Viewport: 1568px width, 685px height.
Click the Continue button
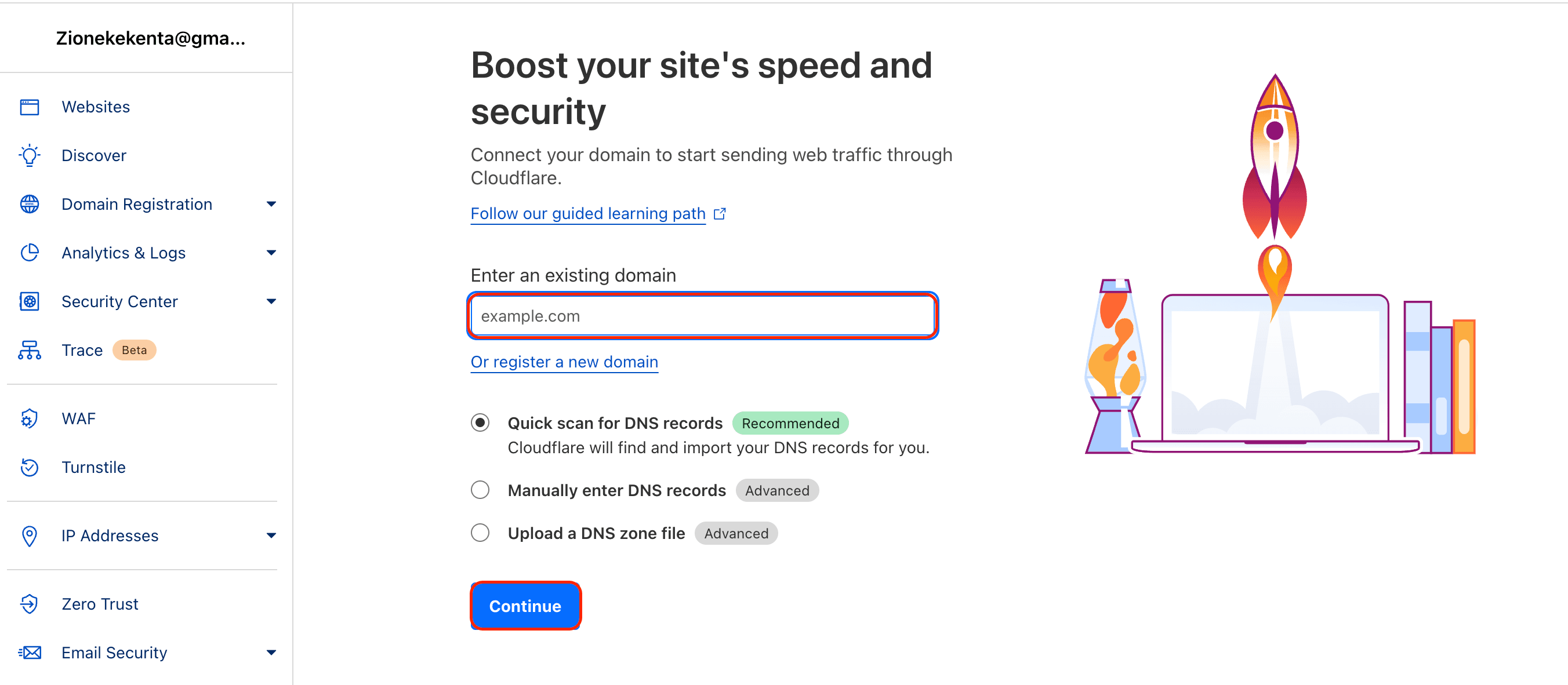525,606
